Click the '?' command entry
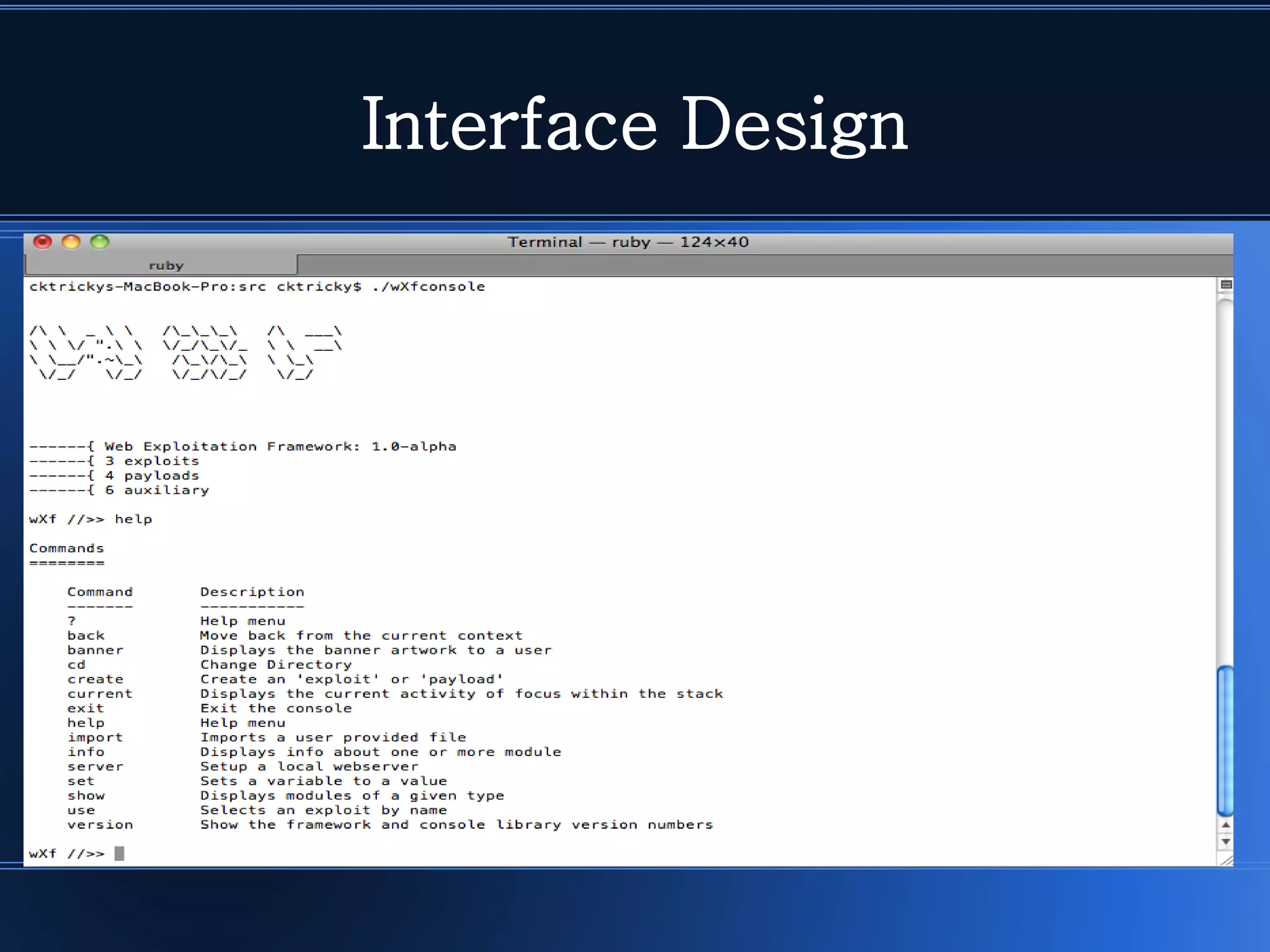 tap(71, 621)
